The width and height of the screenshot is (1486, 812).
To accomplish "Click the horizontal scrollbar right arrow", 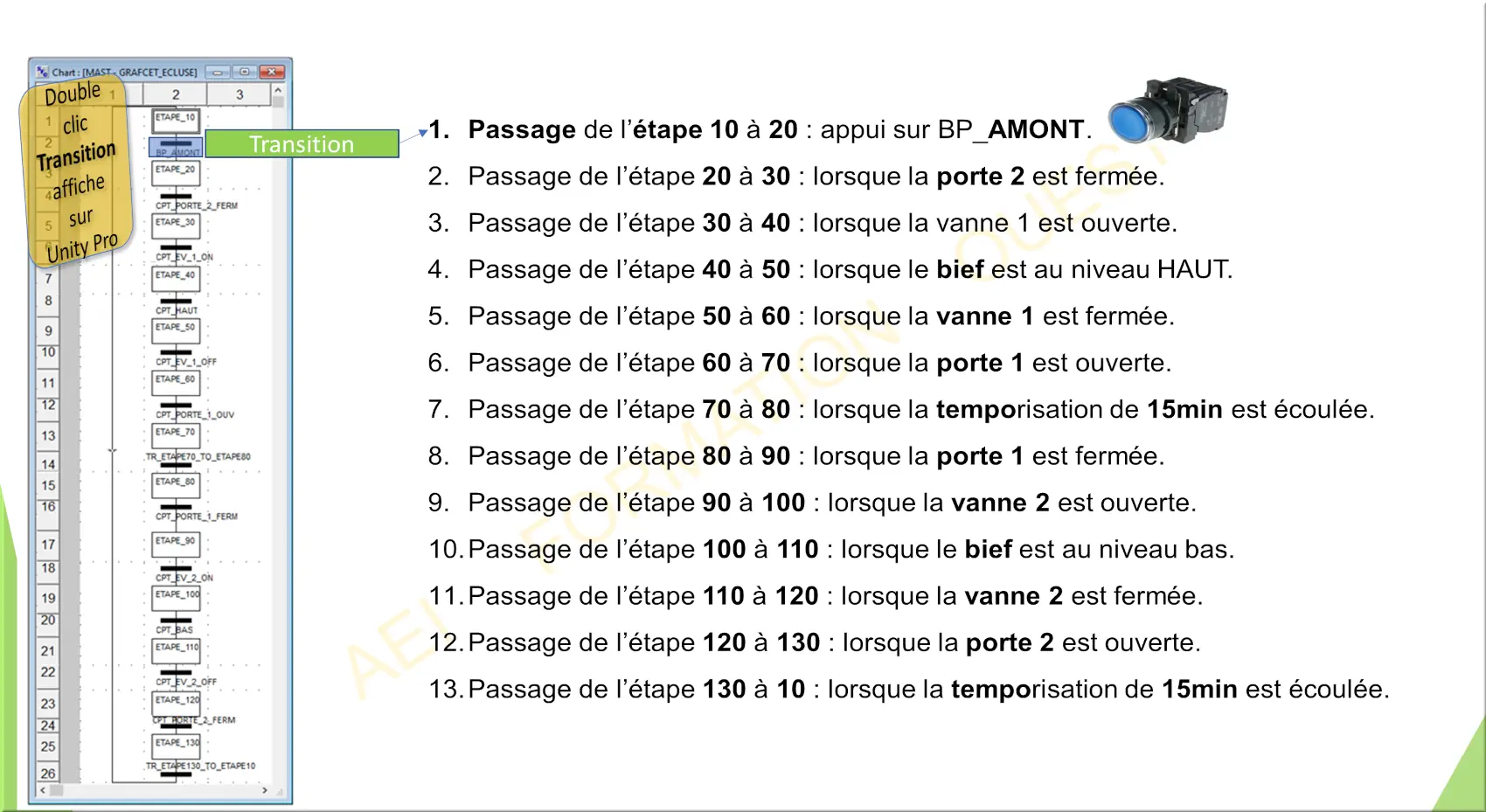I will point(265,790).
